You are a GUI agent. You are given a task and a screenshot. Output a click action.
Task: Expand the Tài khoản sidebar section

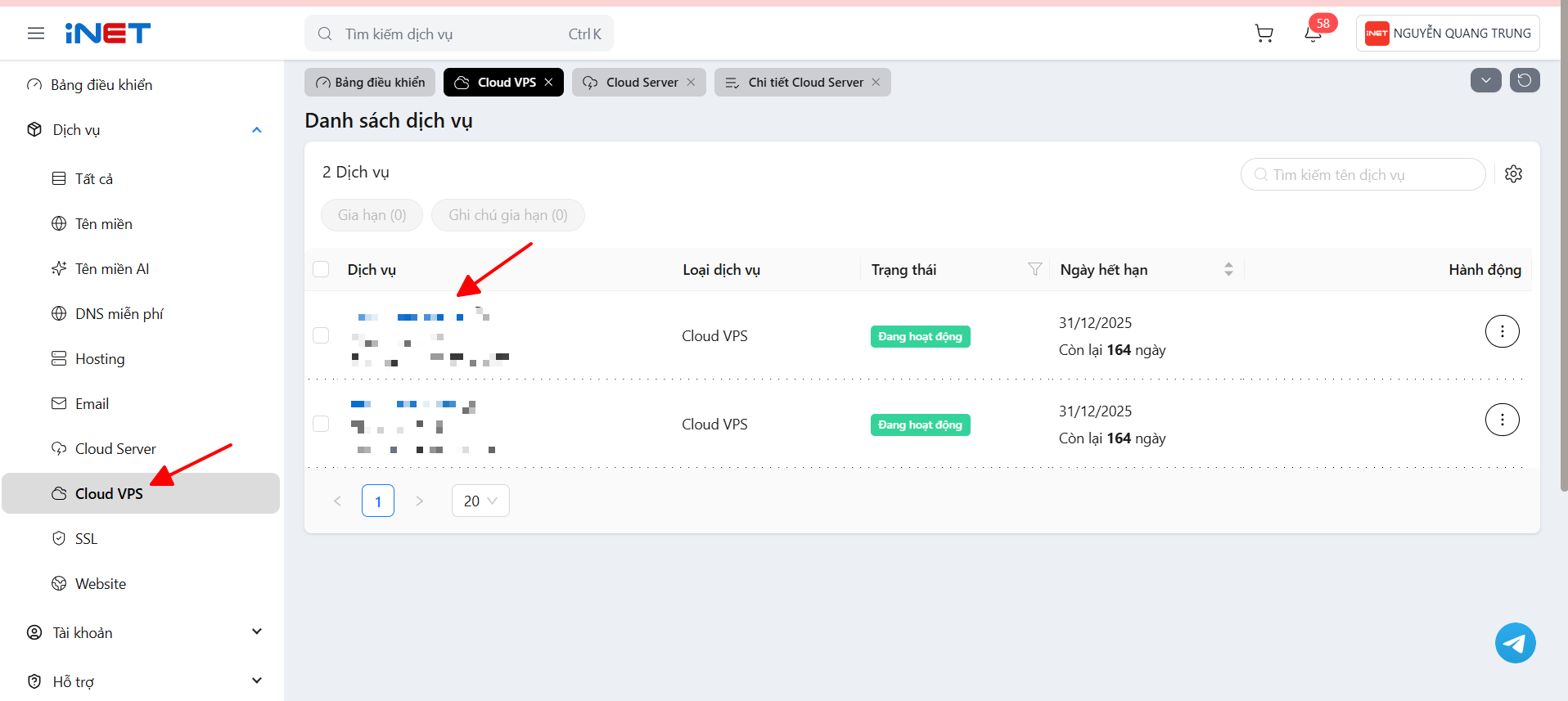tap(257, 631)
